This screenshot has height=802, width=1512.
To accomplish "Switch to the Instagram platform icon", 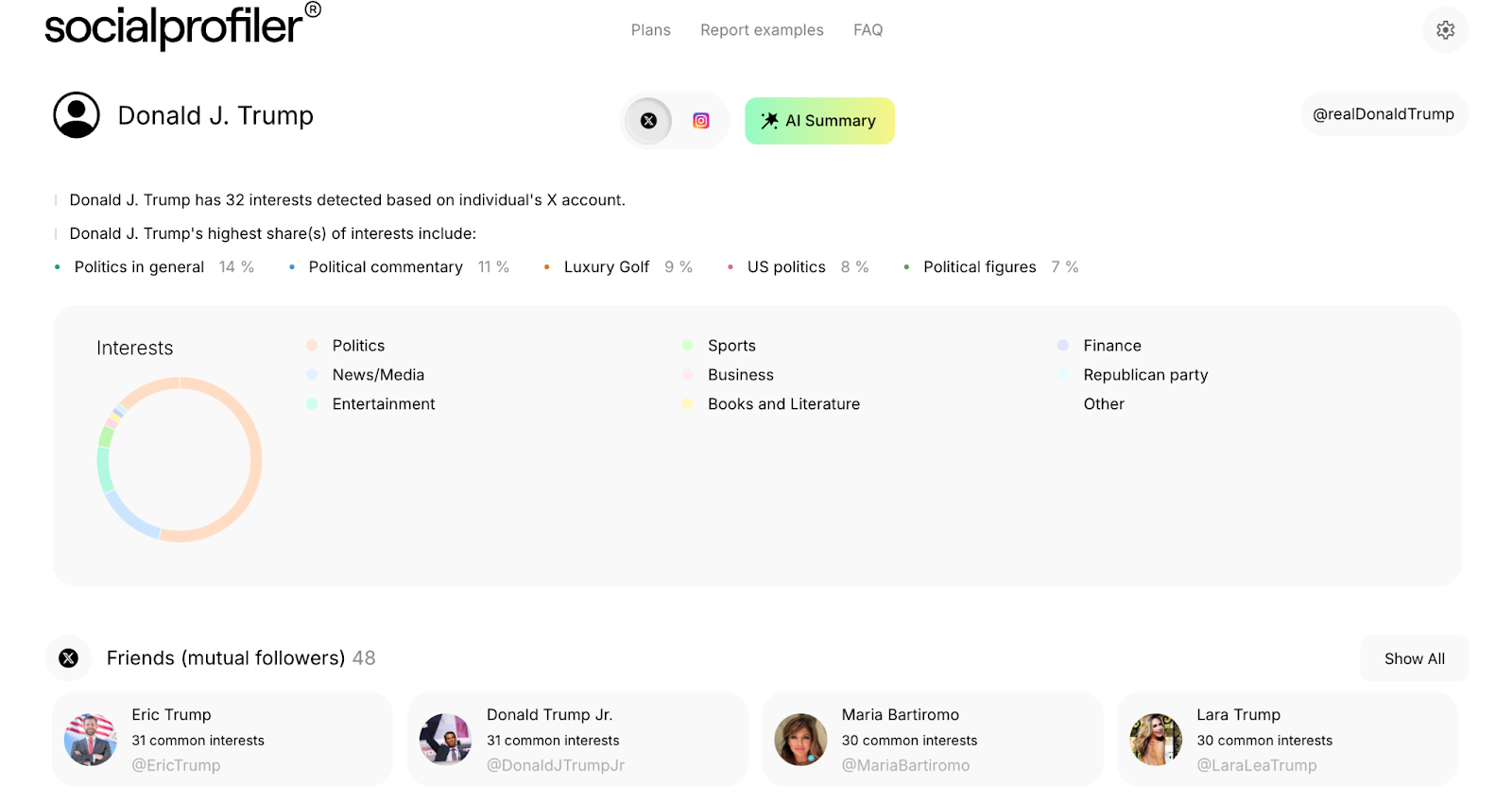I will point(701,121).
